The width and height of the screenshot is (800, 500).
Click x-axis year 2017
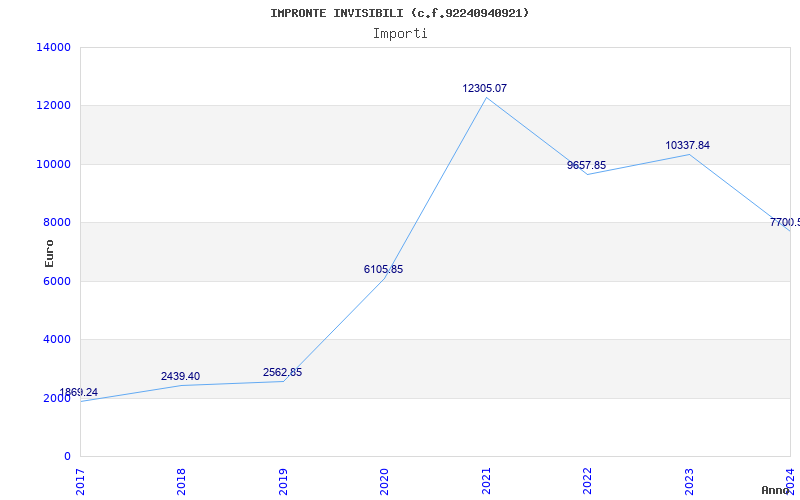coord(80,481)
